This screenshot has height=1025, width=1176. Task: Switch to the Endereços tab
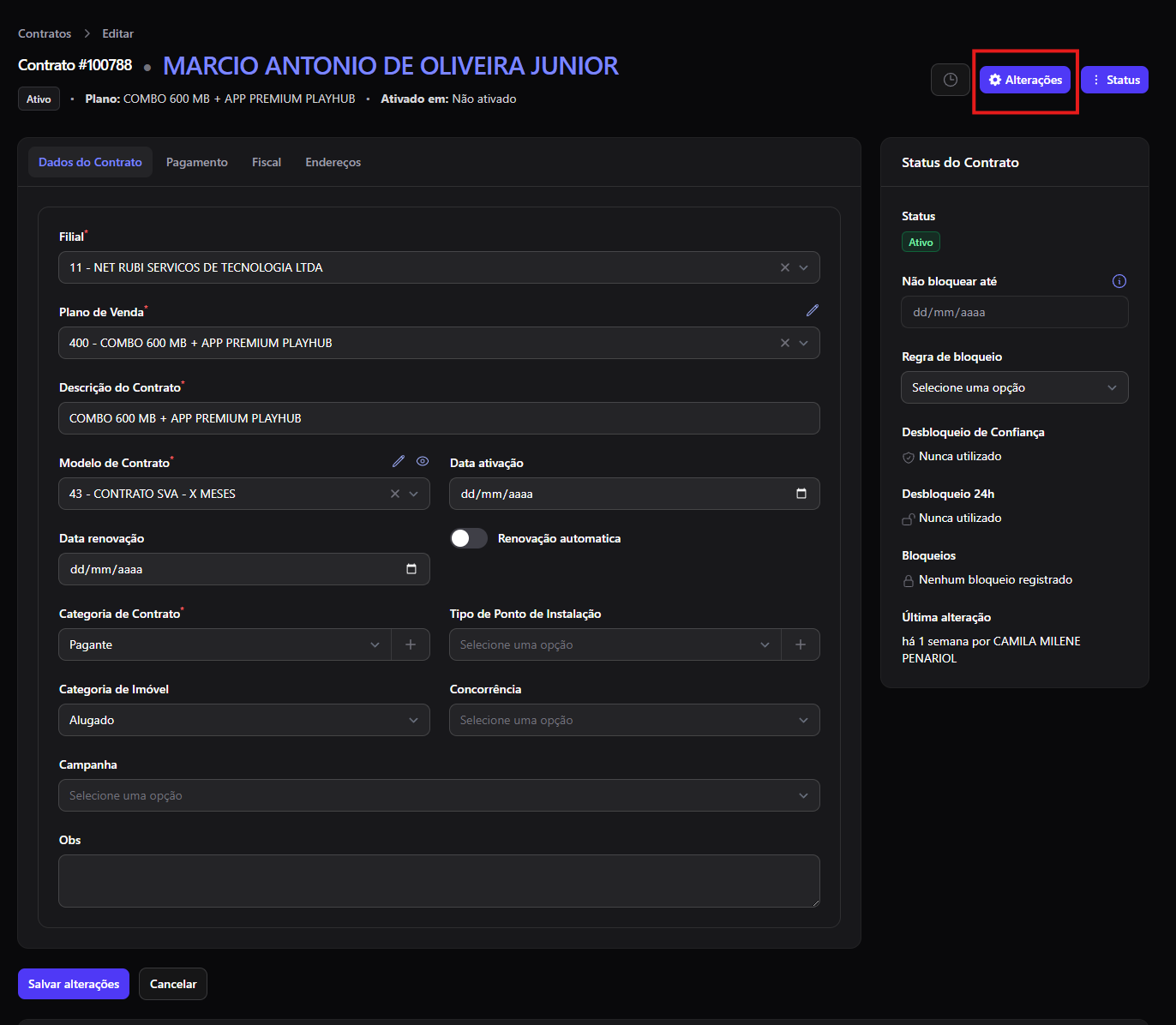[333, 162]
